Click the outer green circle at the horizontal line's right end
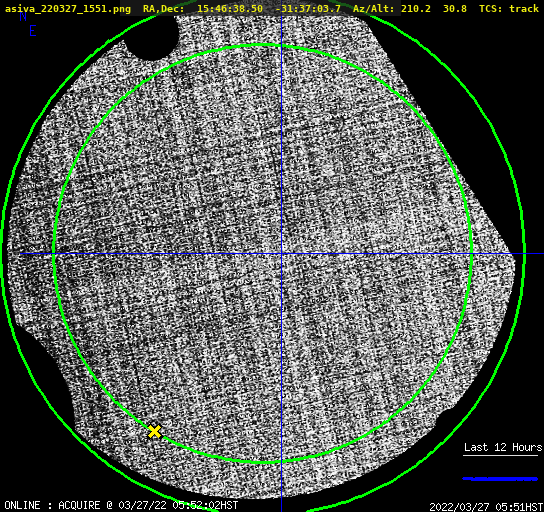 tap(524, 254)
